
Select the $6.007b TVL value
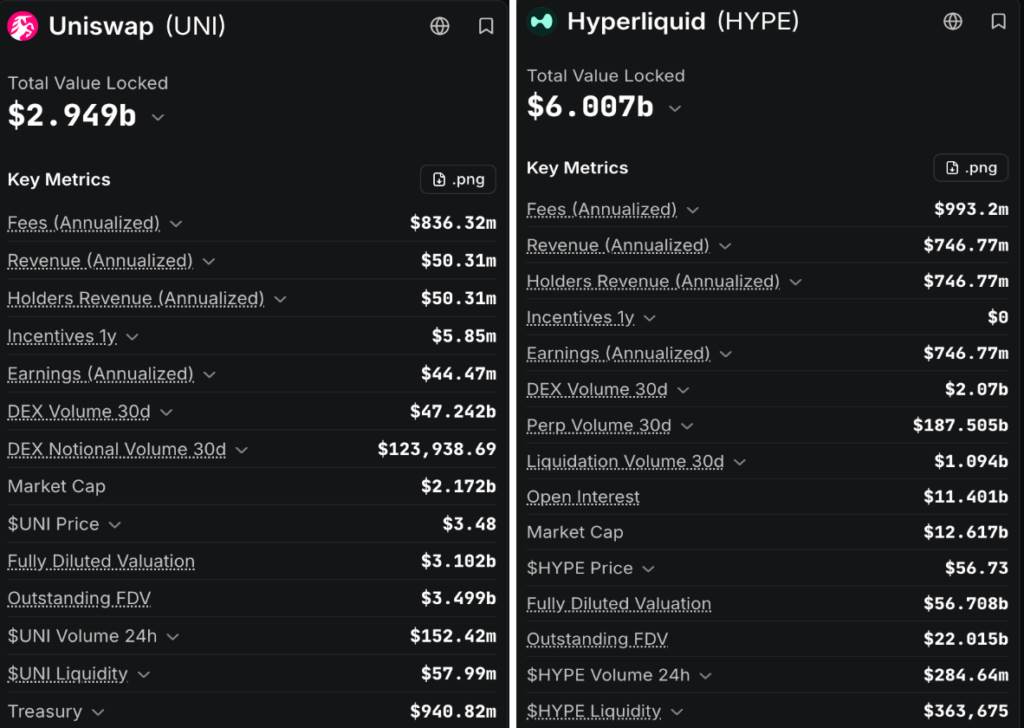[x=590, y=106]
